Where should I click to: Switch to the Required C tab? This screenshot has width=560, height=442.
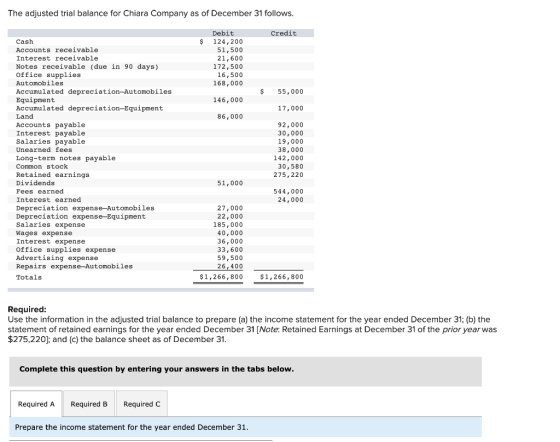pyautogui.click(x=142, y=404)
